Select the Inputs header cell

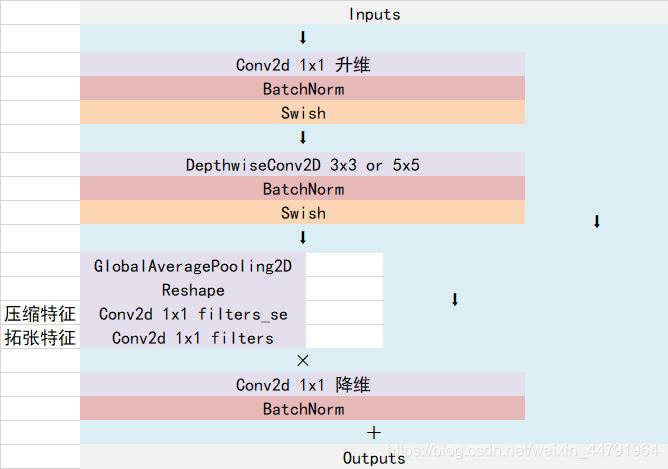374,13
